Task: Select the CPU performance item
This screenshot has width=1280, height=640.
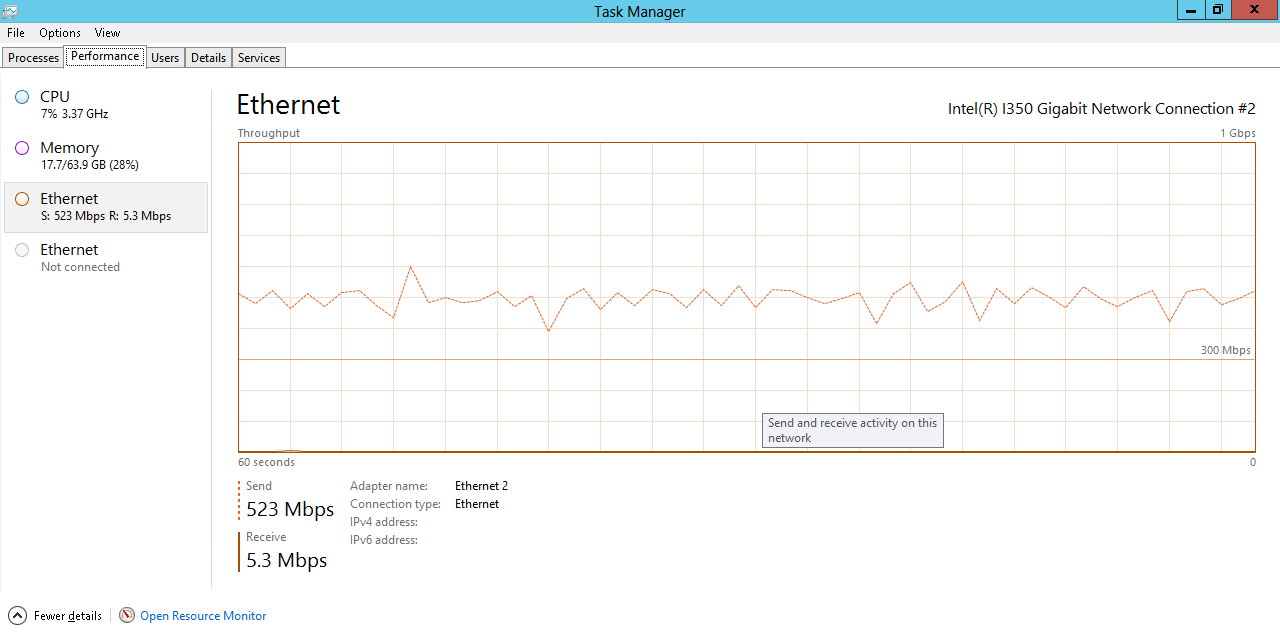Action: (106, 105)
